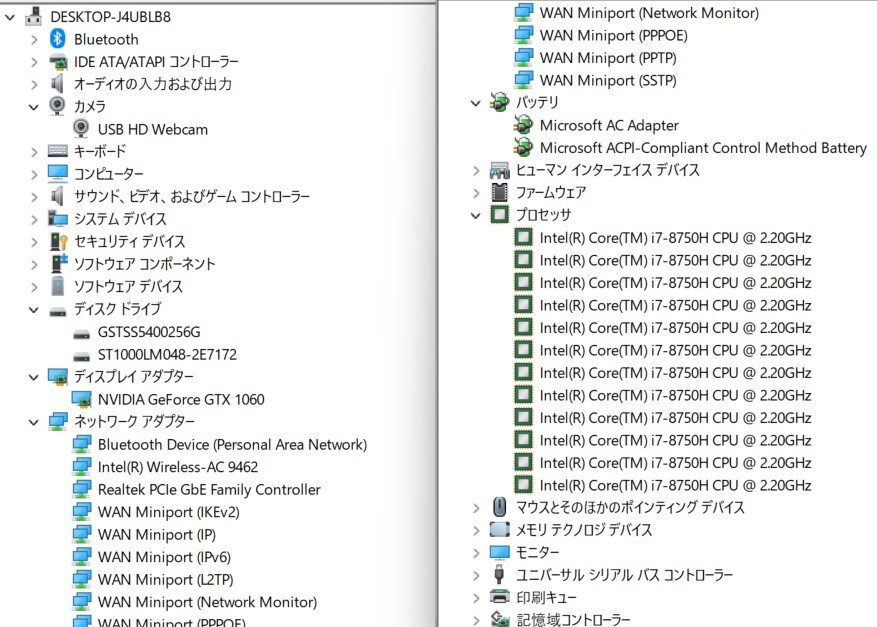
Task: Click the バッテリ category battery icon
Action: point(499,102)
